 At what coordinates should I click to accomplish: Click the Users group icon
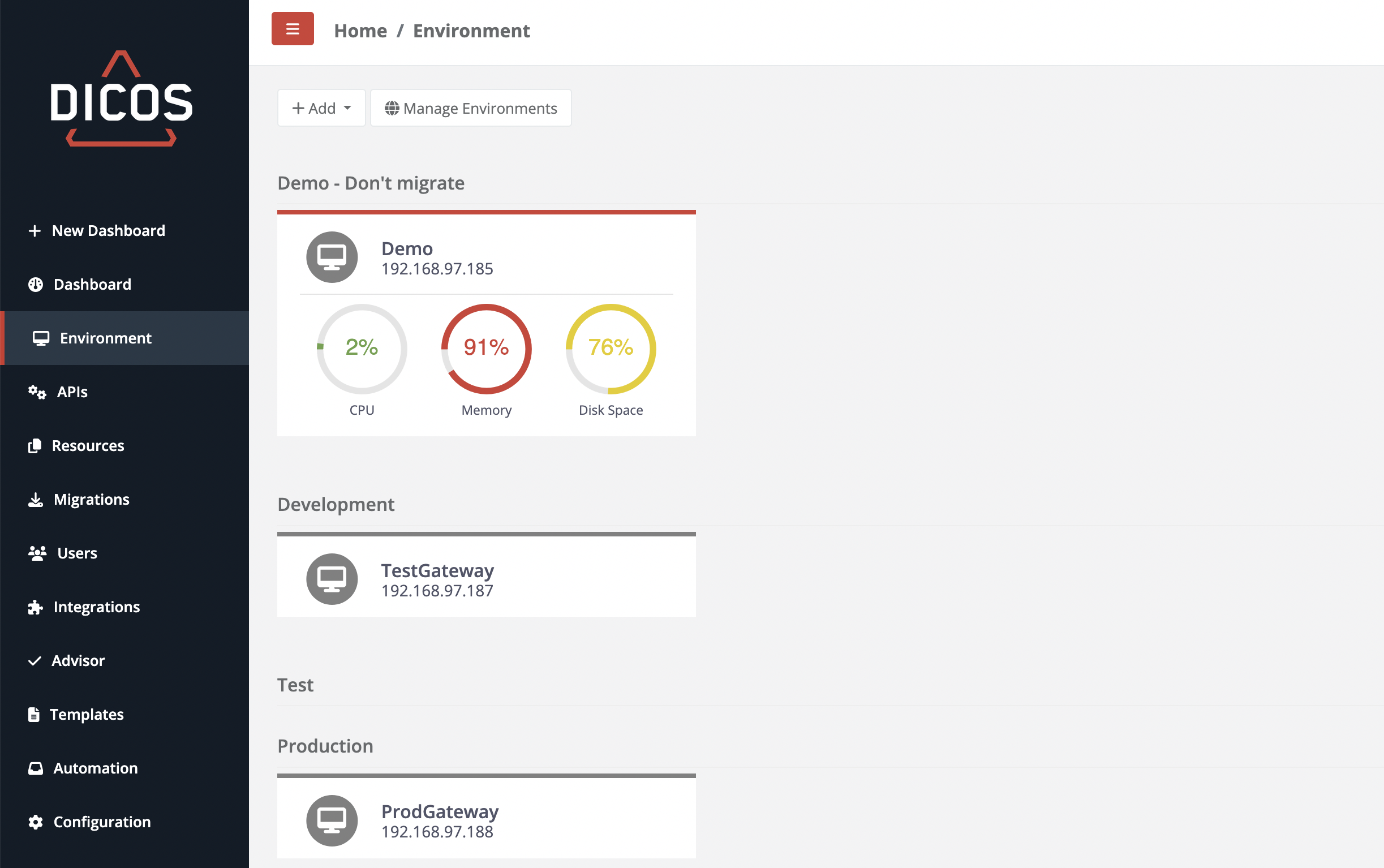point(37,553)
